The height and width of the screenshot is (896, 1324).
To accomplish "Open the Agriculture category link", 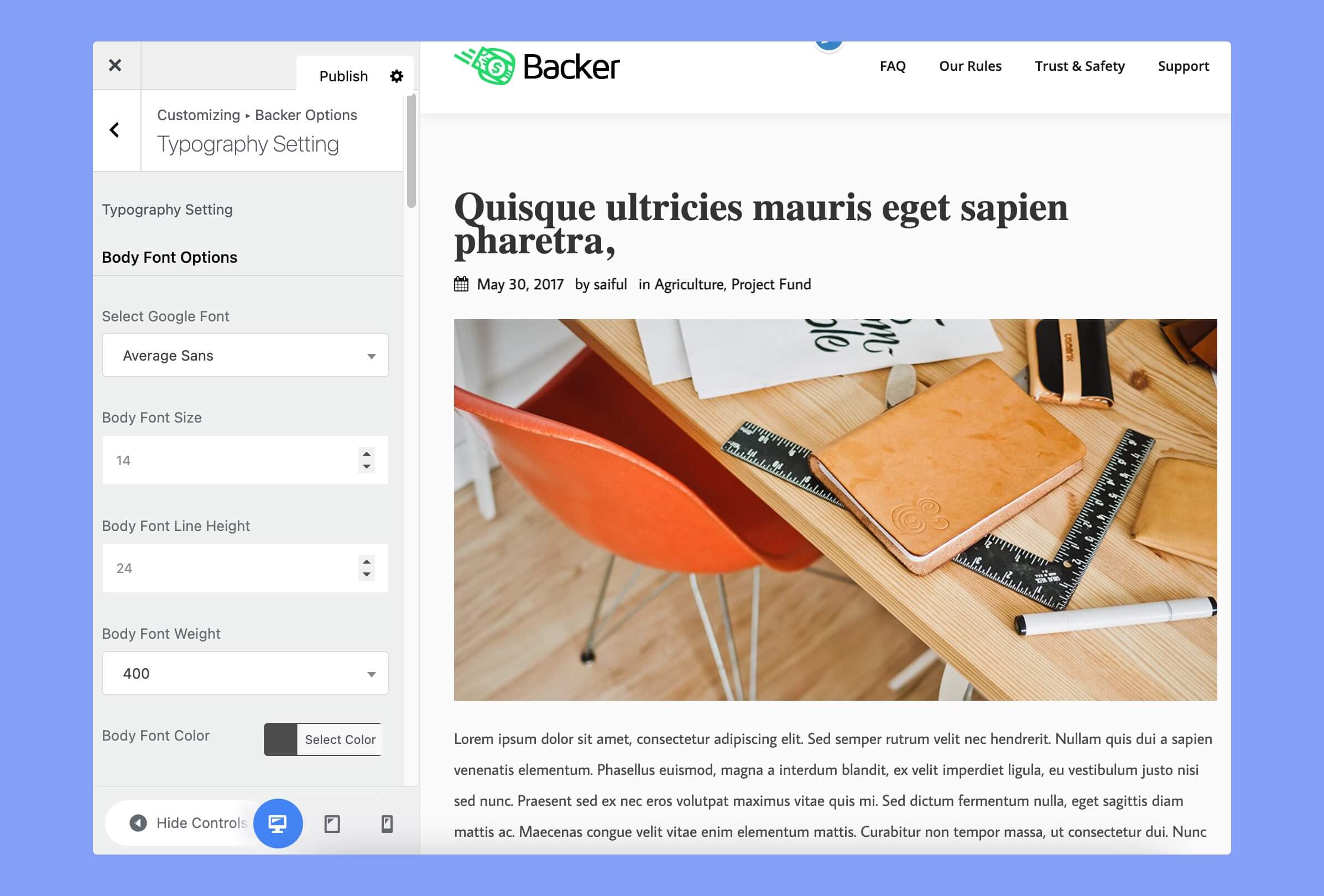I will [x=688, y=284].
